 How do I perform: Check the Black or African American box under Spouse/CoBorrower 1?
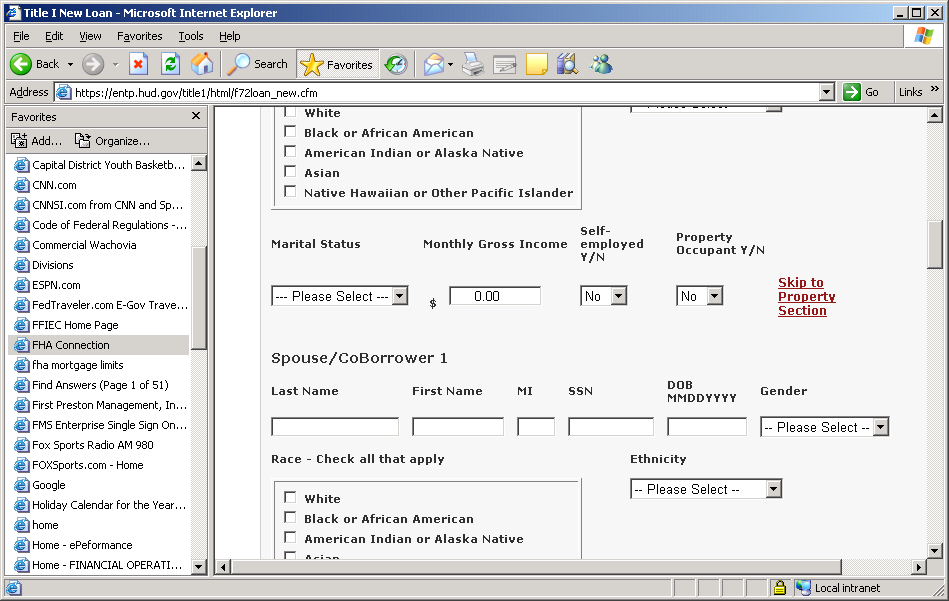point(290,518)
